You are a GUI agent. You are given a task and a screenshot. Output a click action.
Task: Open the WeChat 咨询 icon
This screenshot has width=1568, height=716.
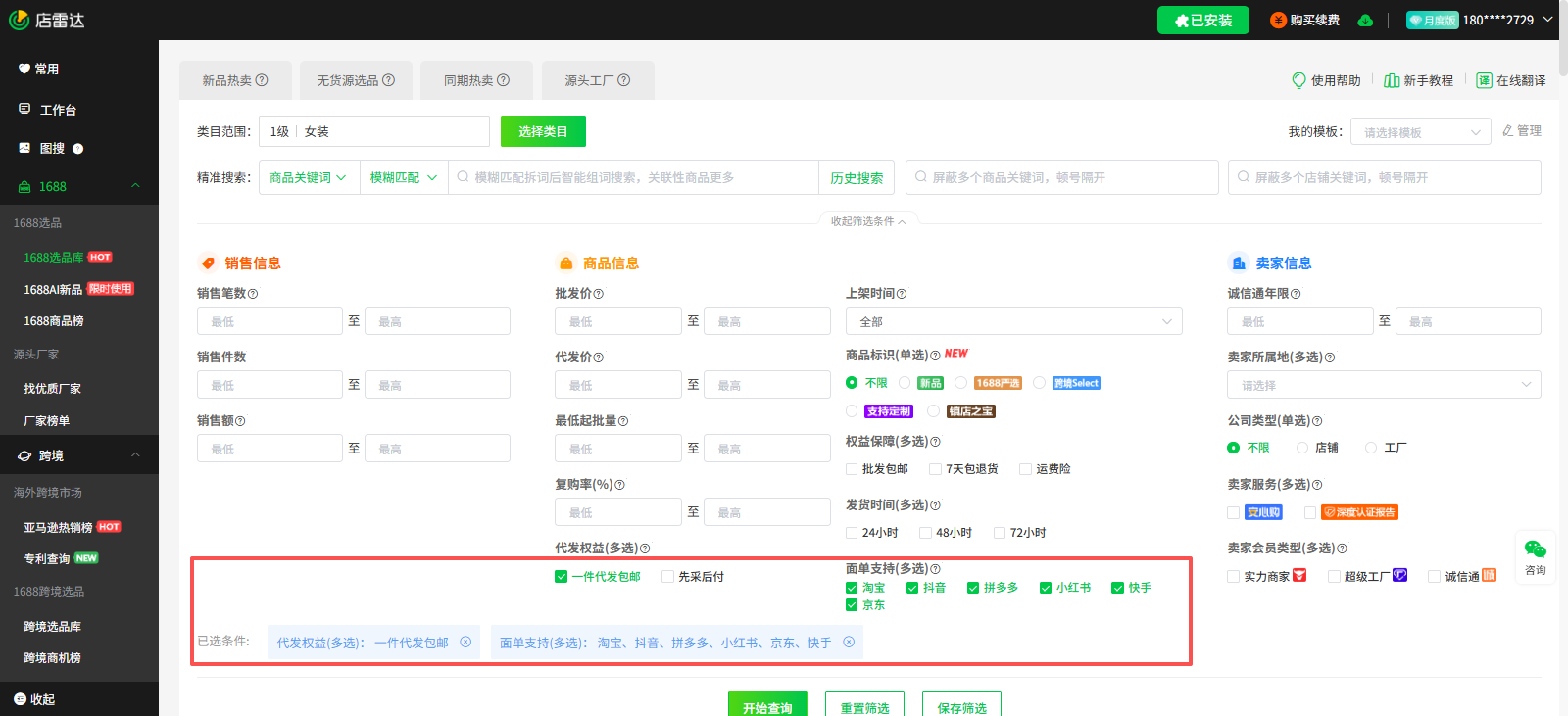pyautogui.click(x=1536, y=549)
